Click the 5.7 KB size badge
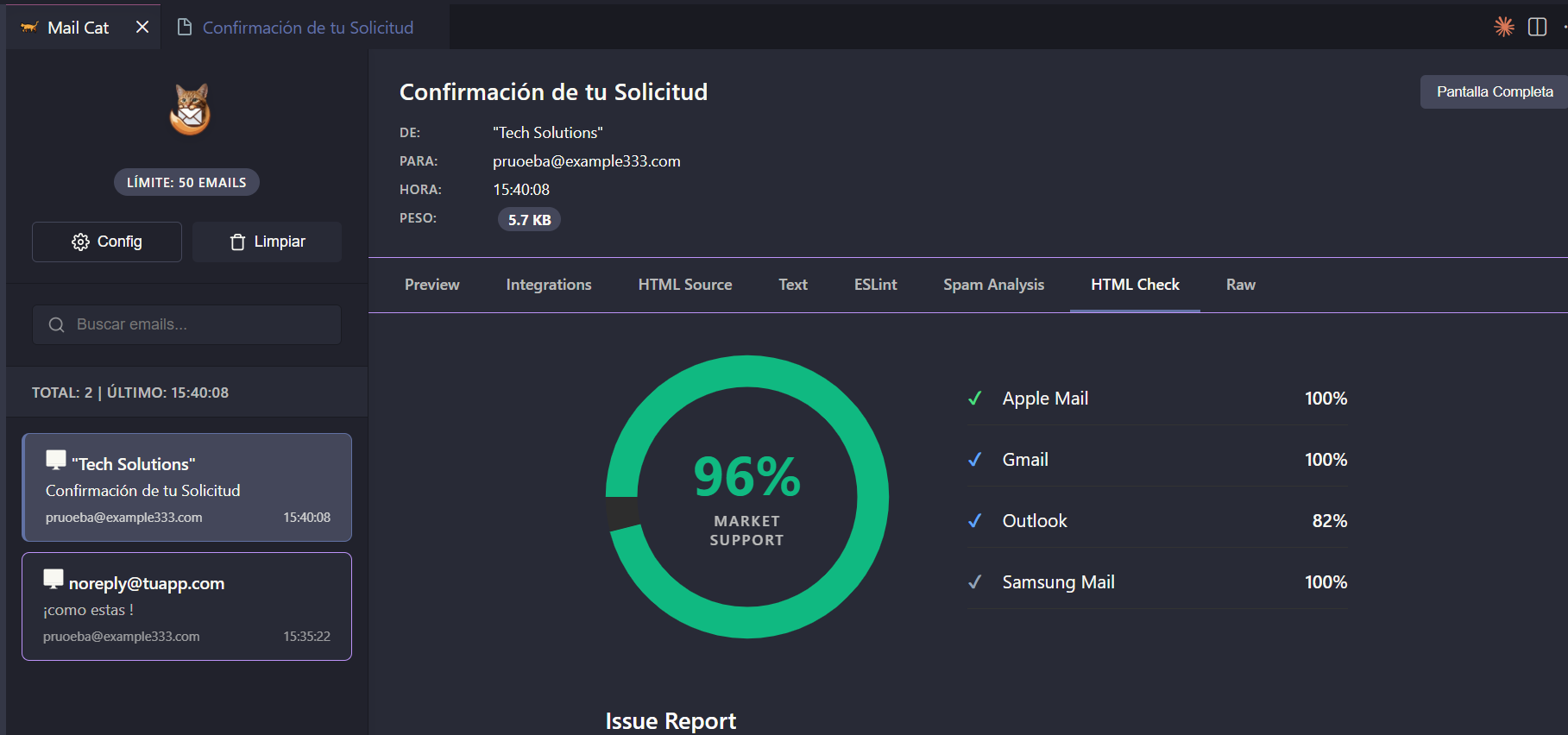The image size is (1568, 735). pos(529,220)
